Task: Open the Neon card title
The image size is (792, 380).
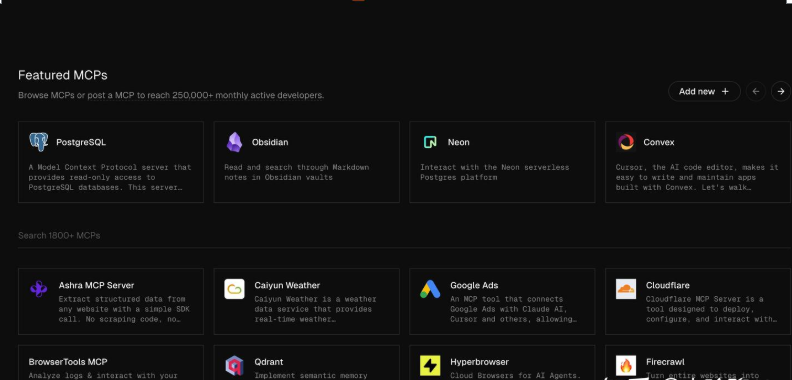Action: tap(459, 142)
